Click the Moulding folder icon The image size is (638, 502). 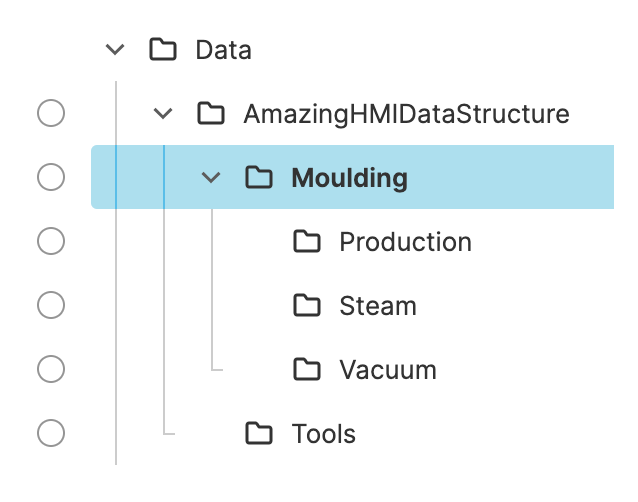pyautogui.click(x=259, y=177)
